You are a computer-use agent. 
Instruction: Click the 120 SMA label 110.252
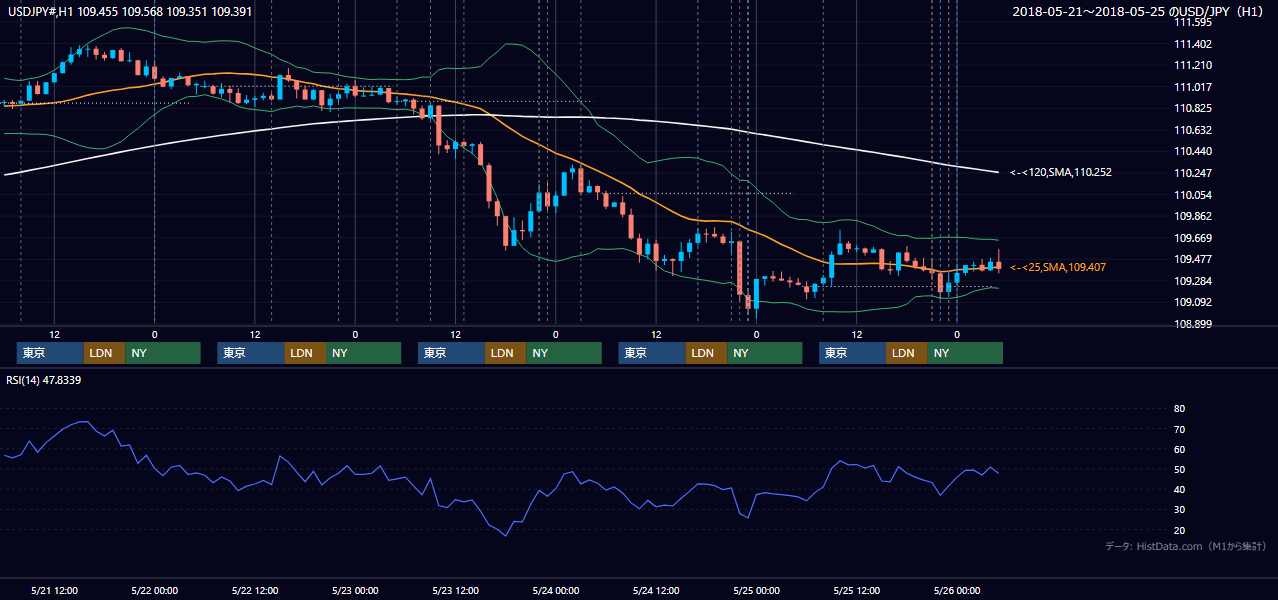(1061, 172)
